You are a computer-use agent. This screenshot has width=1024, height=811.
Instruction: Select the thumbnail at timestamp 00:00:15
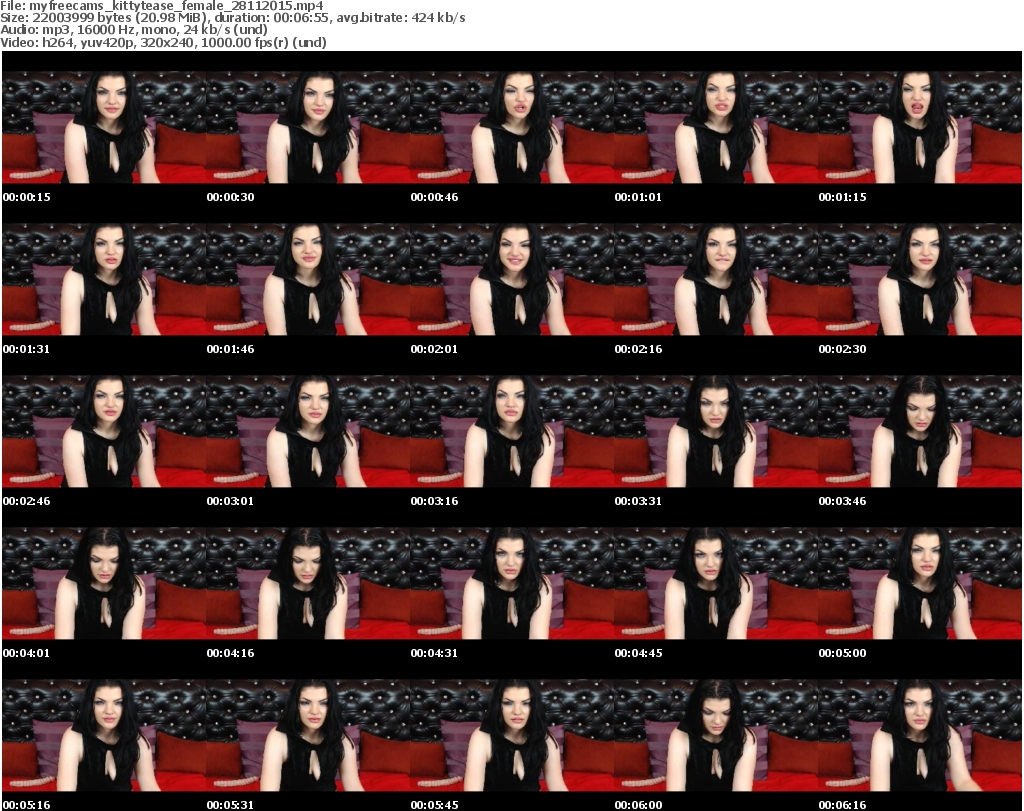(104, 127)
